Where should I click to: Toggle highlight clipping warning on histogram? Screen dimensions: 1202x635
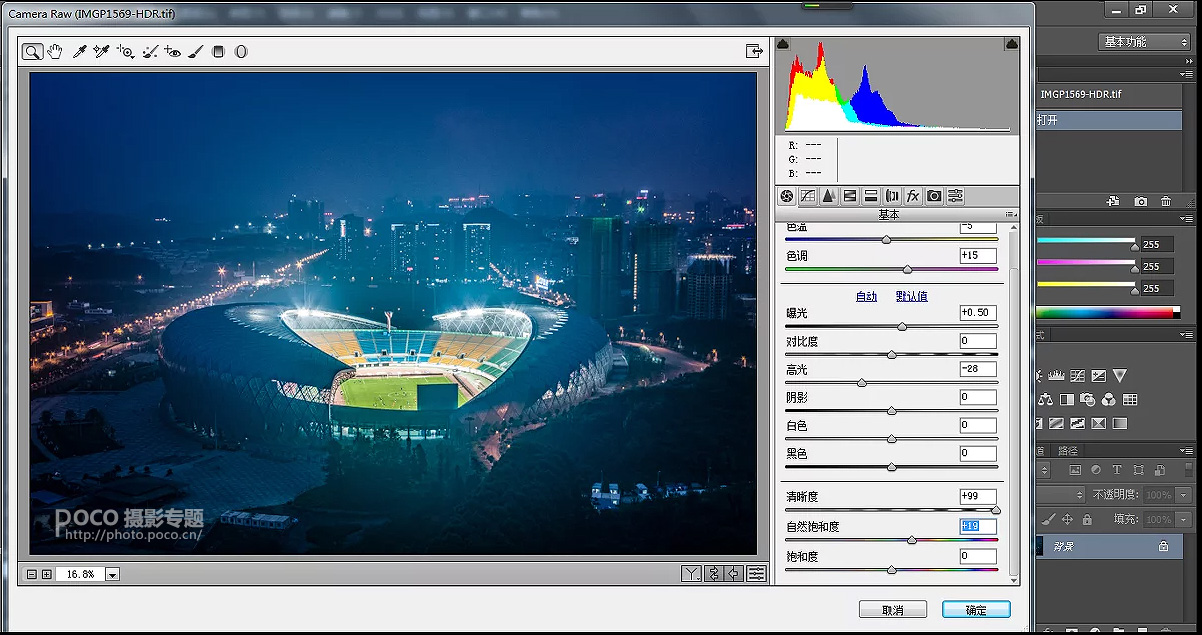click(1012, 45)
